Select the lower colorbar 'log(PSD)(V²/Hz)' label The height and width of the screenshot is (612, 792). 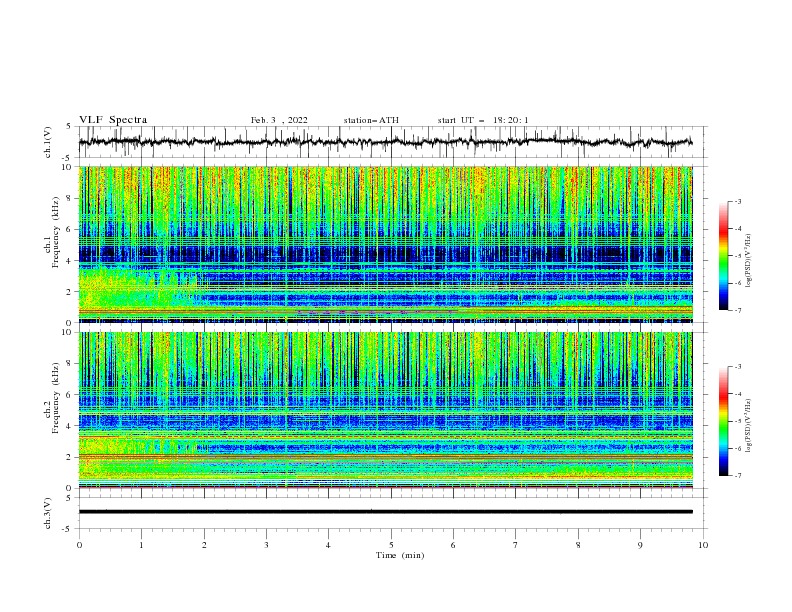748,425
